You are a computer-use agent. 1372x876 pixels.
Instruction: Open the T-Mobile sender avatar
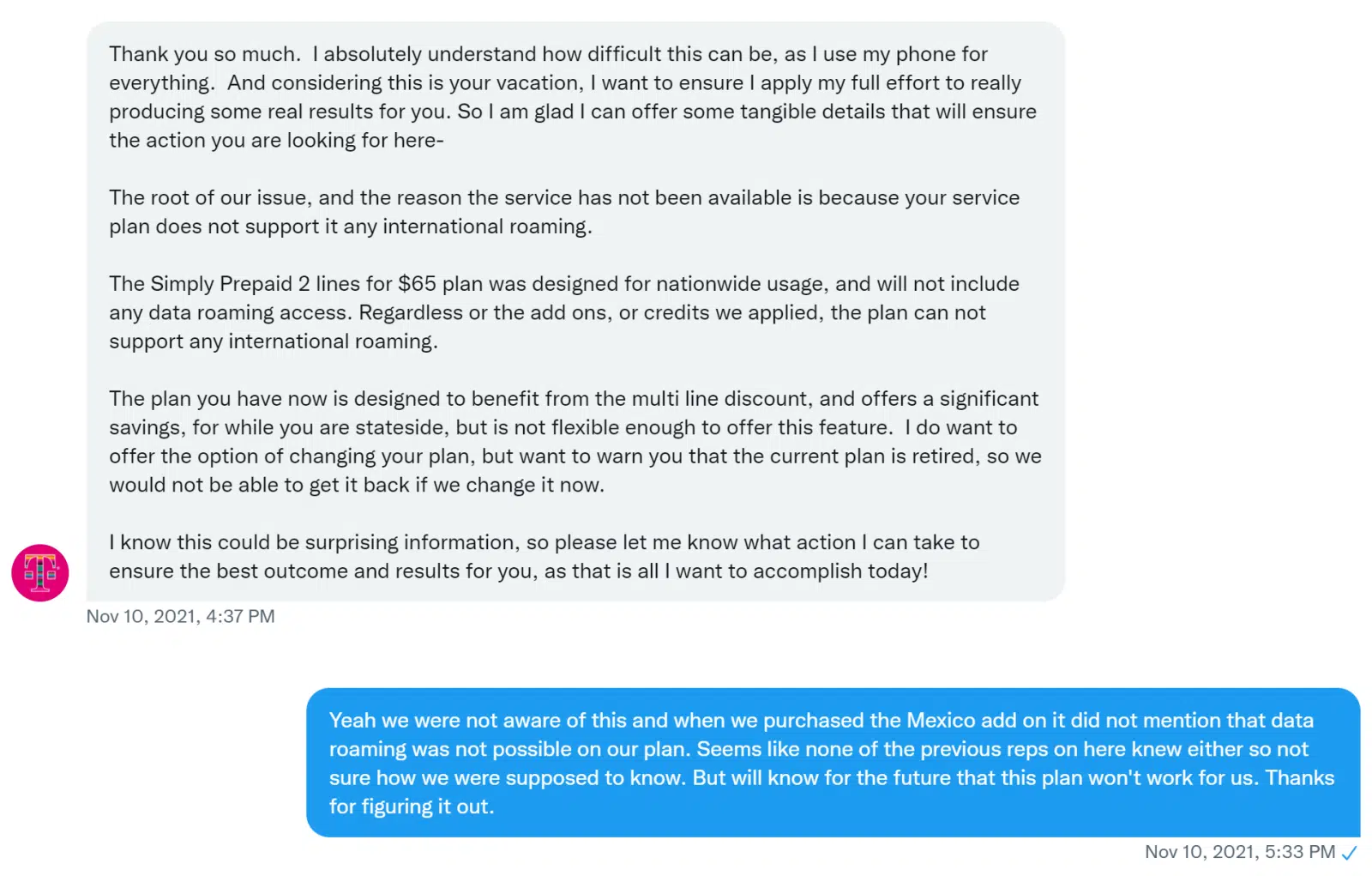[x=40, y=572]
